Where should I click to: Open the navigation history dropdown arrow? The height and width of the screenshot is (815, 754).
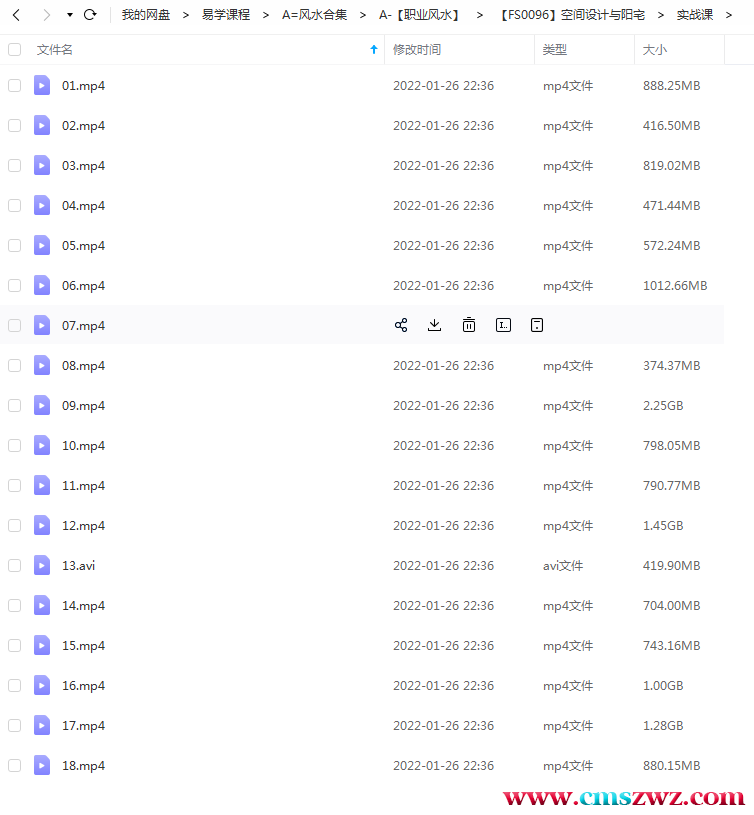69,15
